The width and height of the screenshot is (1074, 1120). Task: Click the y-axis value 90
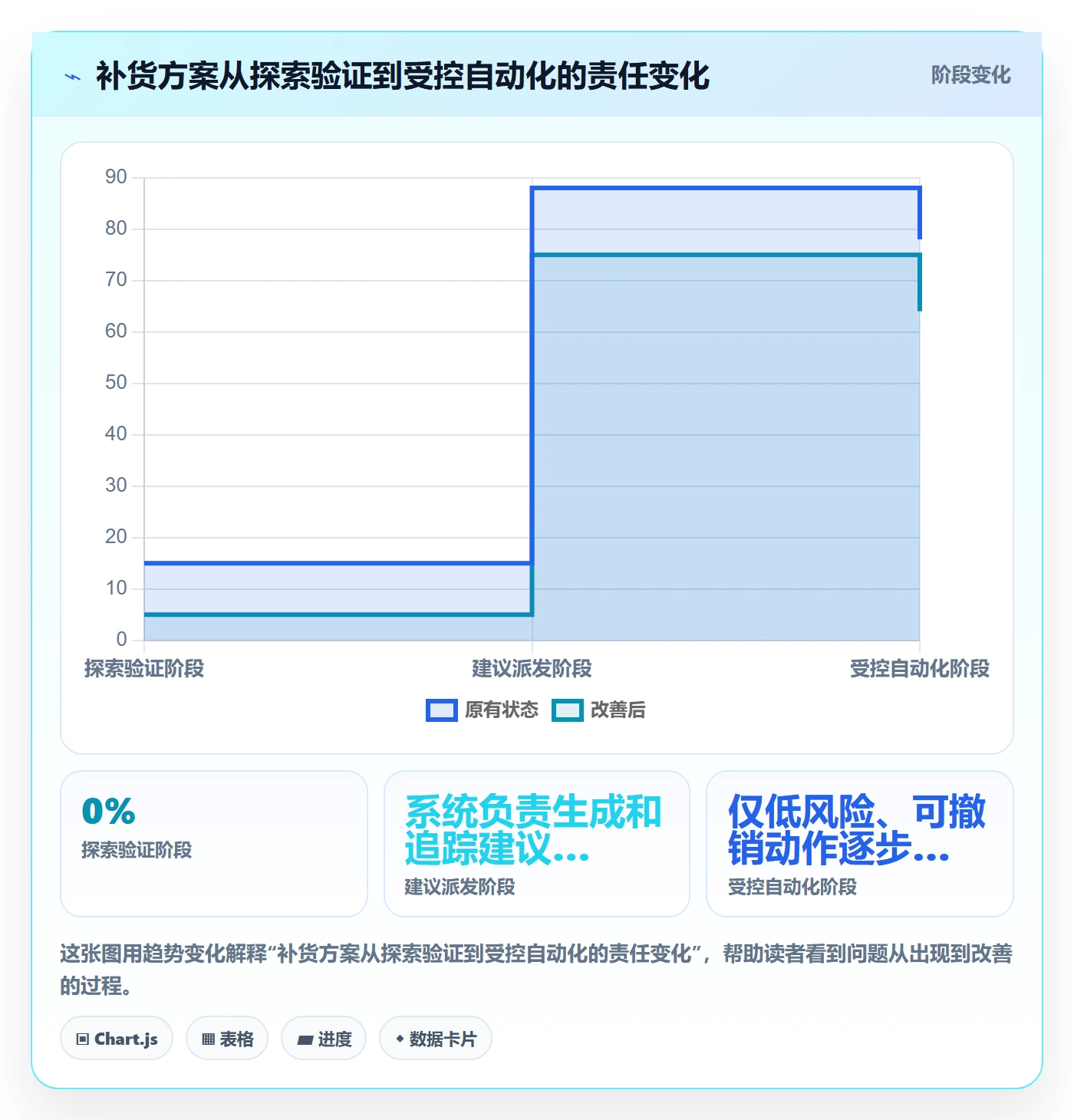[x=116, y=177]
